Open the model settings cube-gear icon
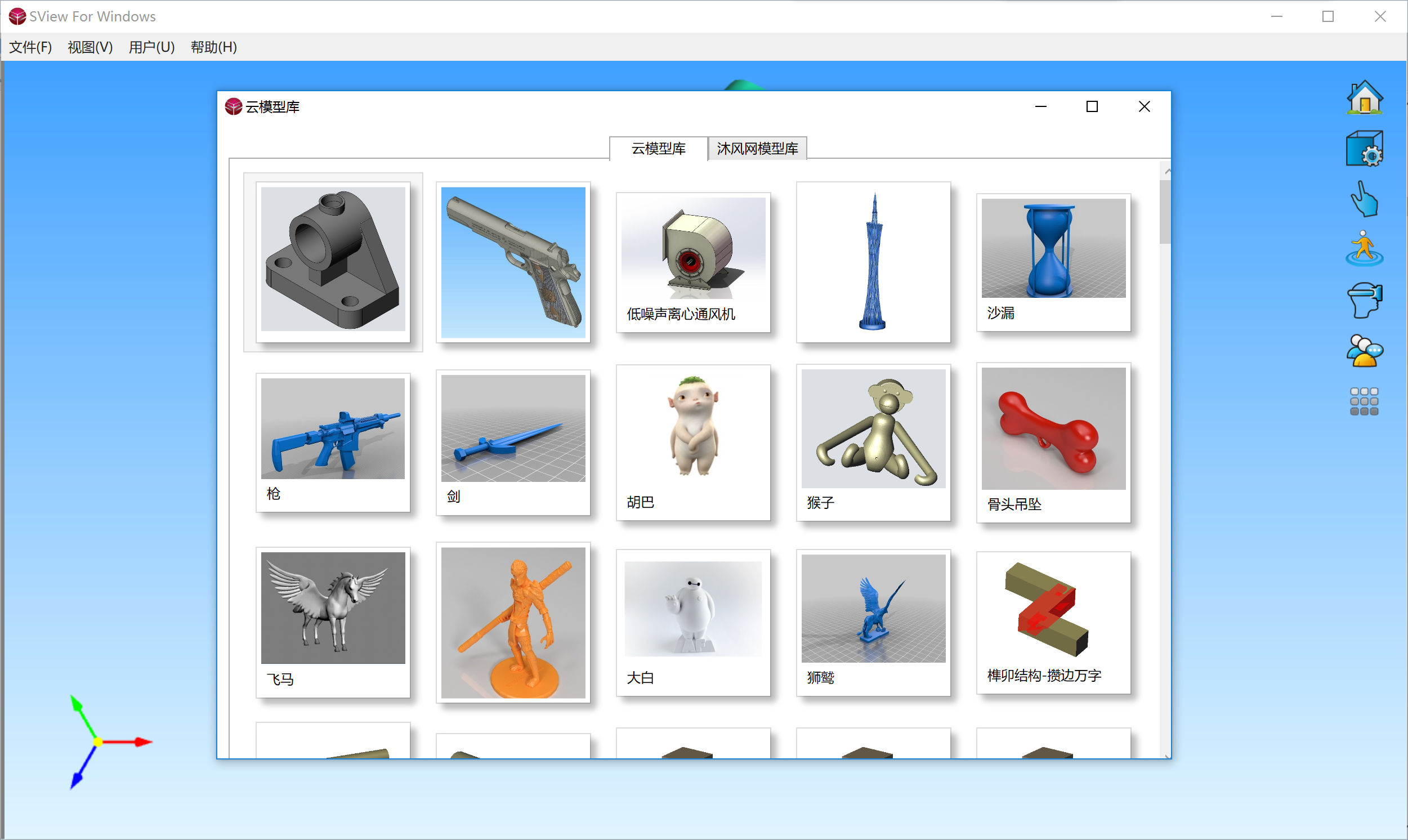Viewport: 1408px width, 840px height. click(1365, 148)
